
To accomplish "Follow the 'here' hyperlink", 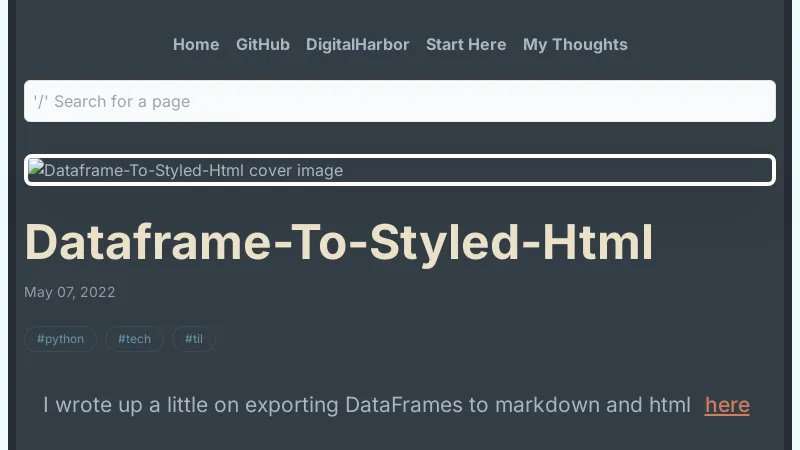I will [727, 405].
